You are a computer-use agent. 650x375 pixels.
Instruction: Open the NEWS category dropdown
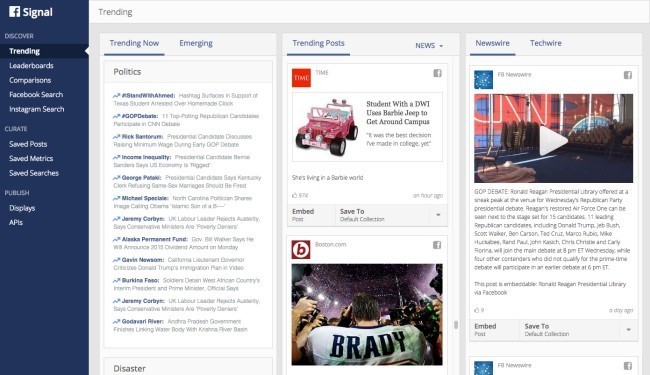[x=429, y=46]
